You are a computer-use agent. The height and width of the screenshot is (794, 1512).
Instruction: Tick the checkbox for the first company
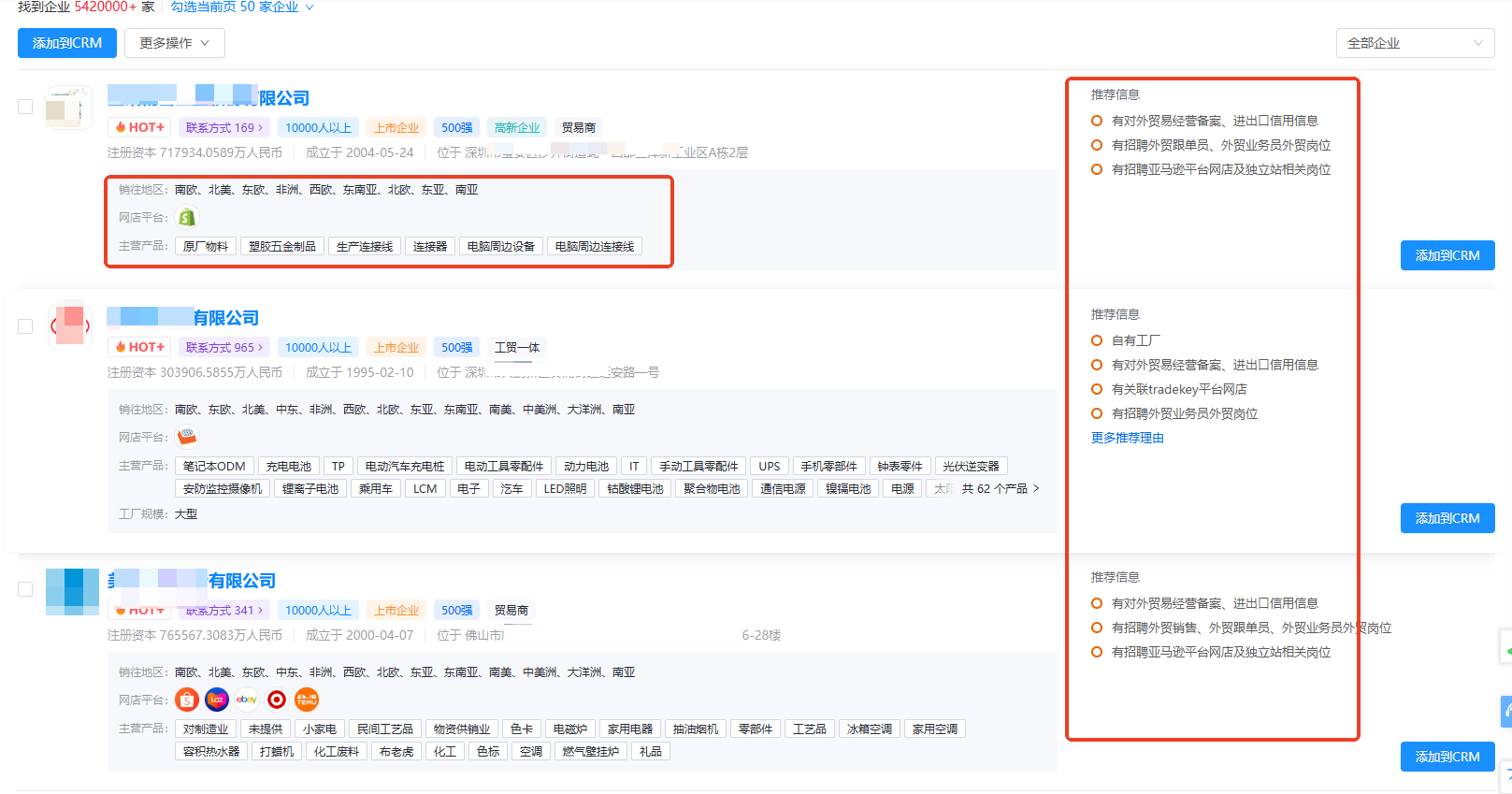pyautogui.click(x=25, y=107)
